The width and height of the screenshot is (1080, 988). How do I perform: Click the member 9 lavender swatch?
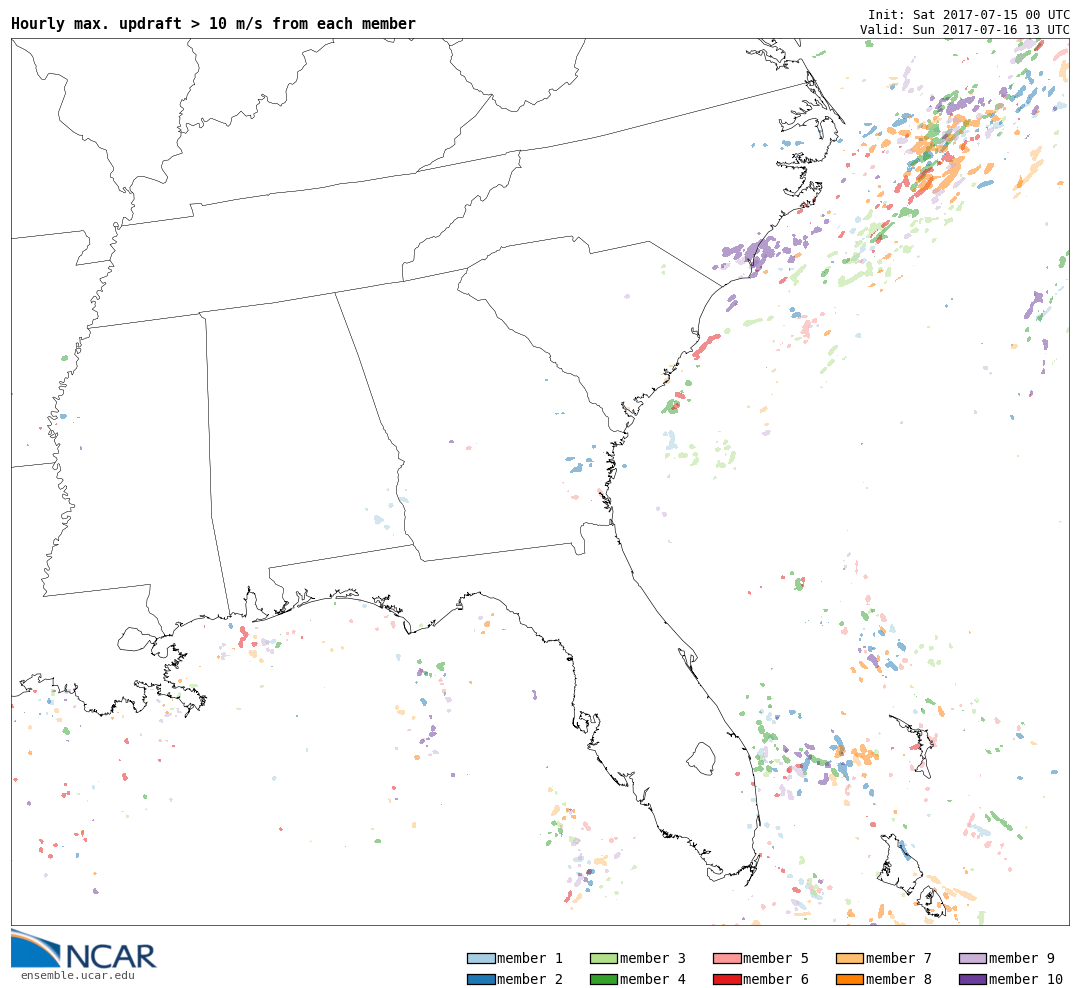point(973,958)
